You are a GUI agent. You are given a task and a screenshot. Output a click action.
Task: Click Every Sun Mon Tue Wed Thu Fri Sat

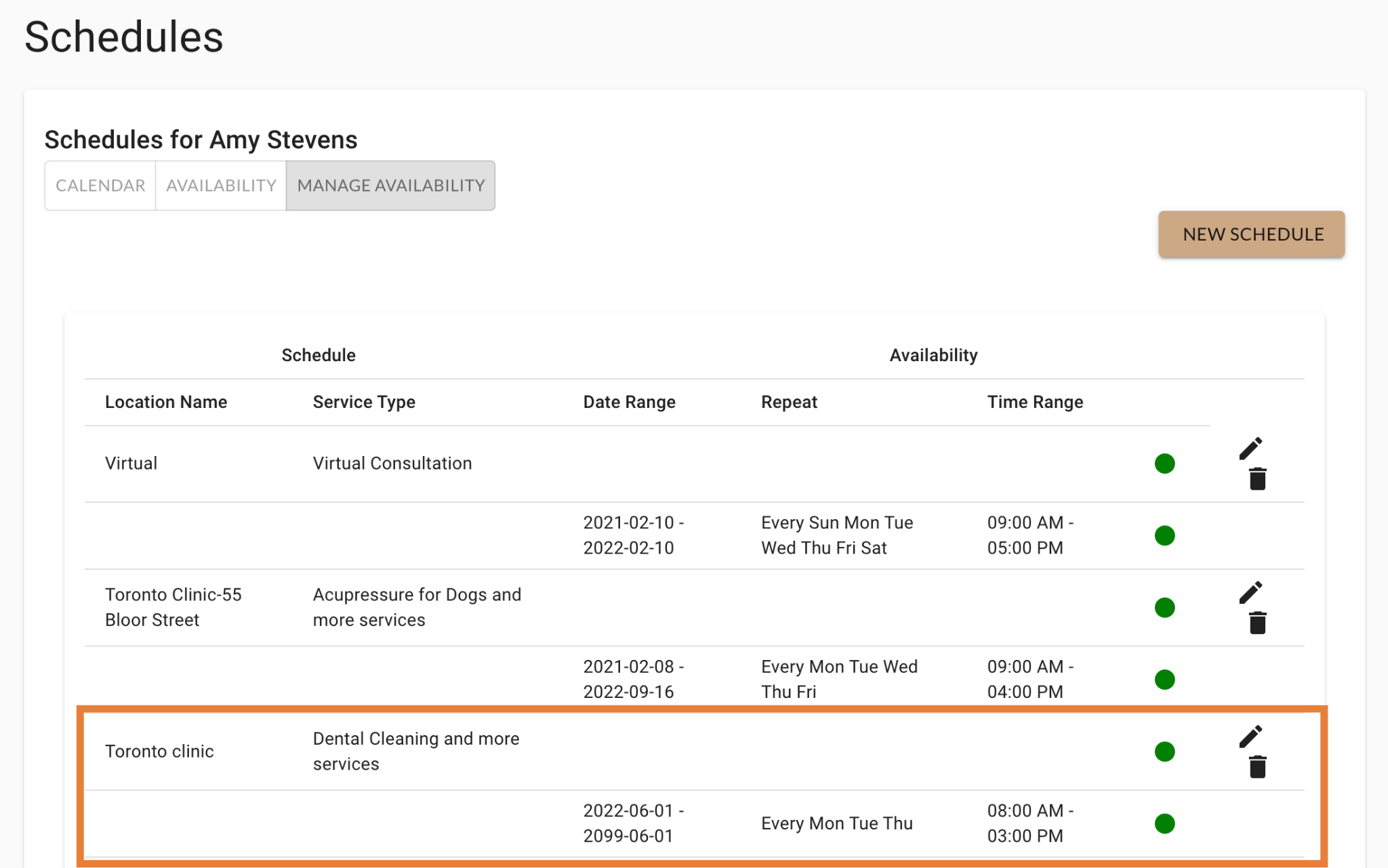point(837,535)
